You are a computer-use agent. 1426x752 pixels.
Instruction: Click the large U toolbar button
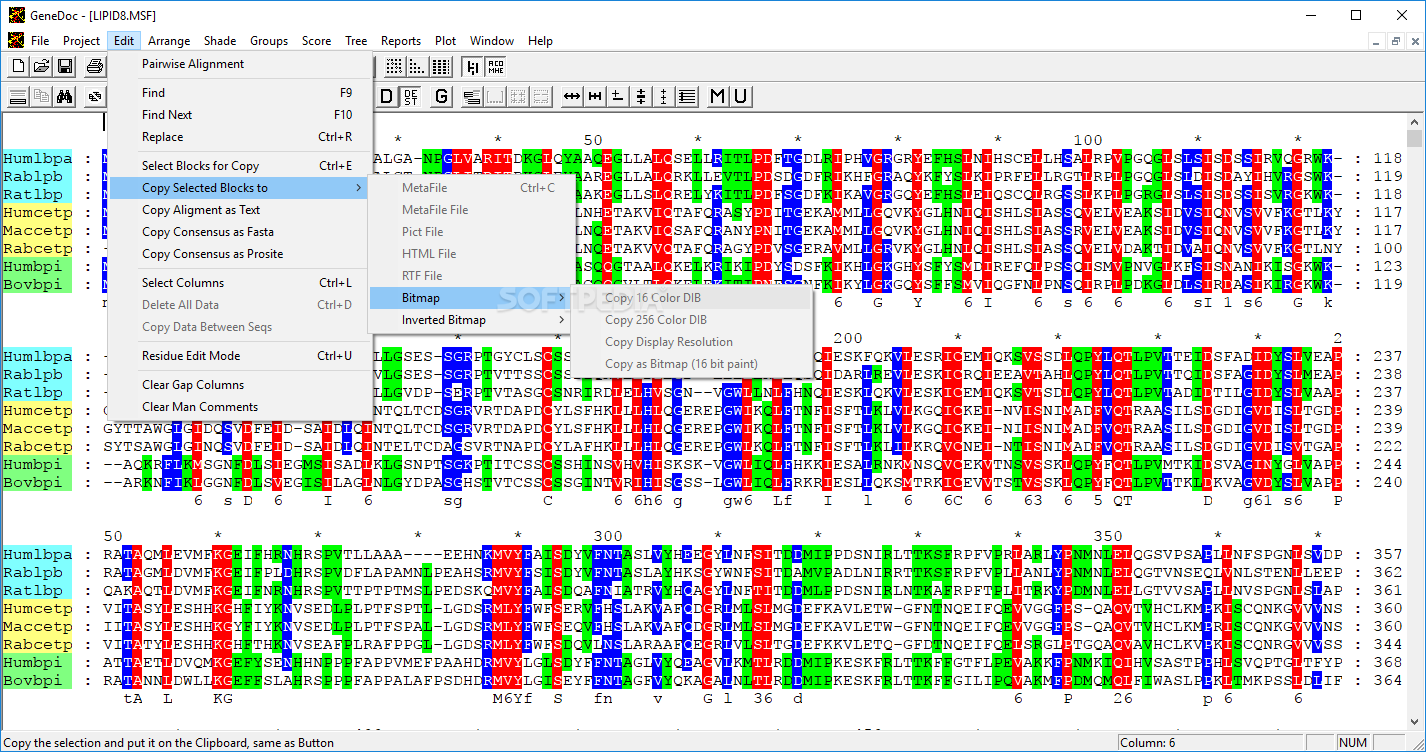pos(741,97)
